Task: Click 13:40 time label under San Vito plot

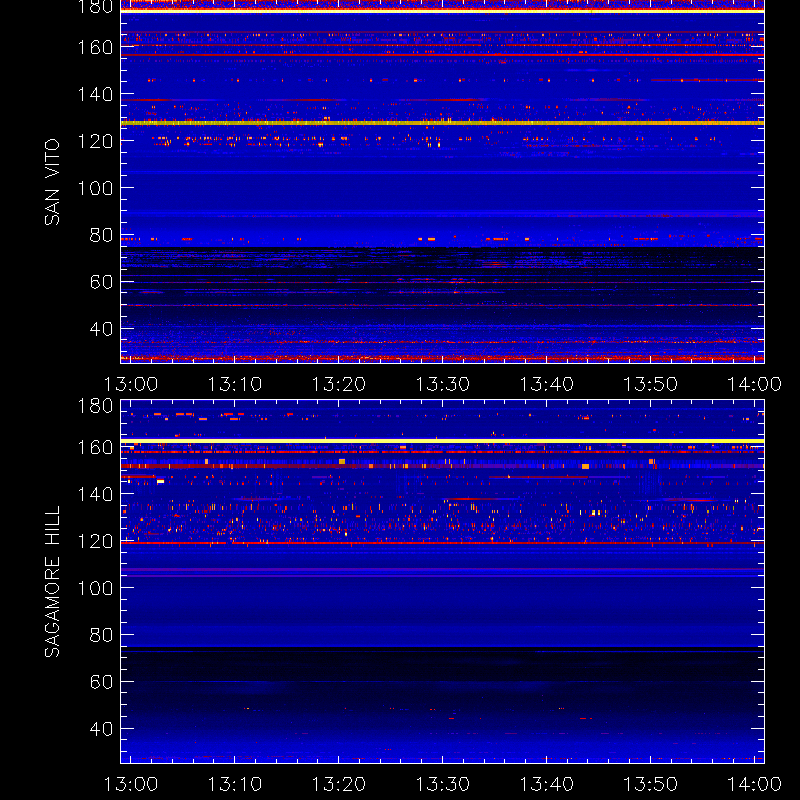Action: pyautogui.click(x=546, y=384)
